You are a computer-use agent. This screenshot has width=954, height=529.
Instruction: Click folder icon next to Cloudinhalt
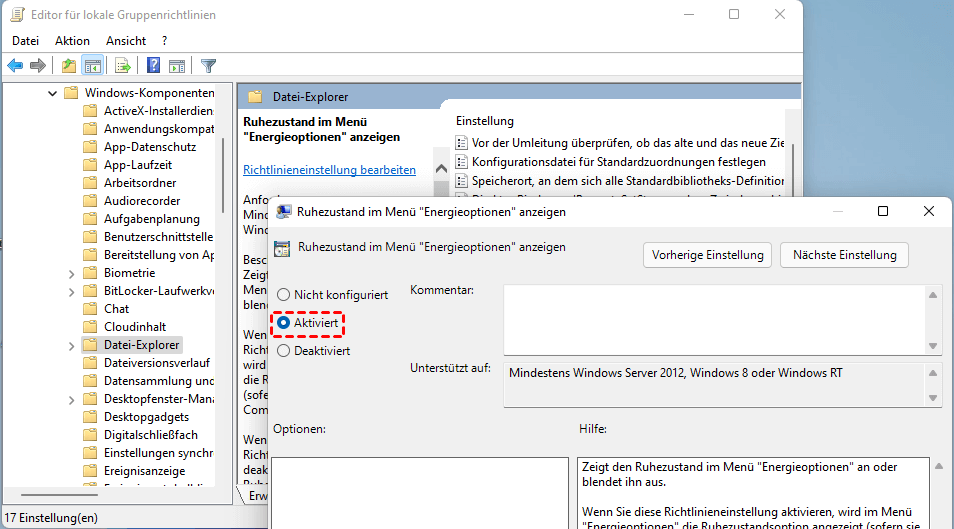(90, 327)
